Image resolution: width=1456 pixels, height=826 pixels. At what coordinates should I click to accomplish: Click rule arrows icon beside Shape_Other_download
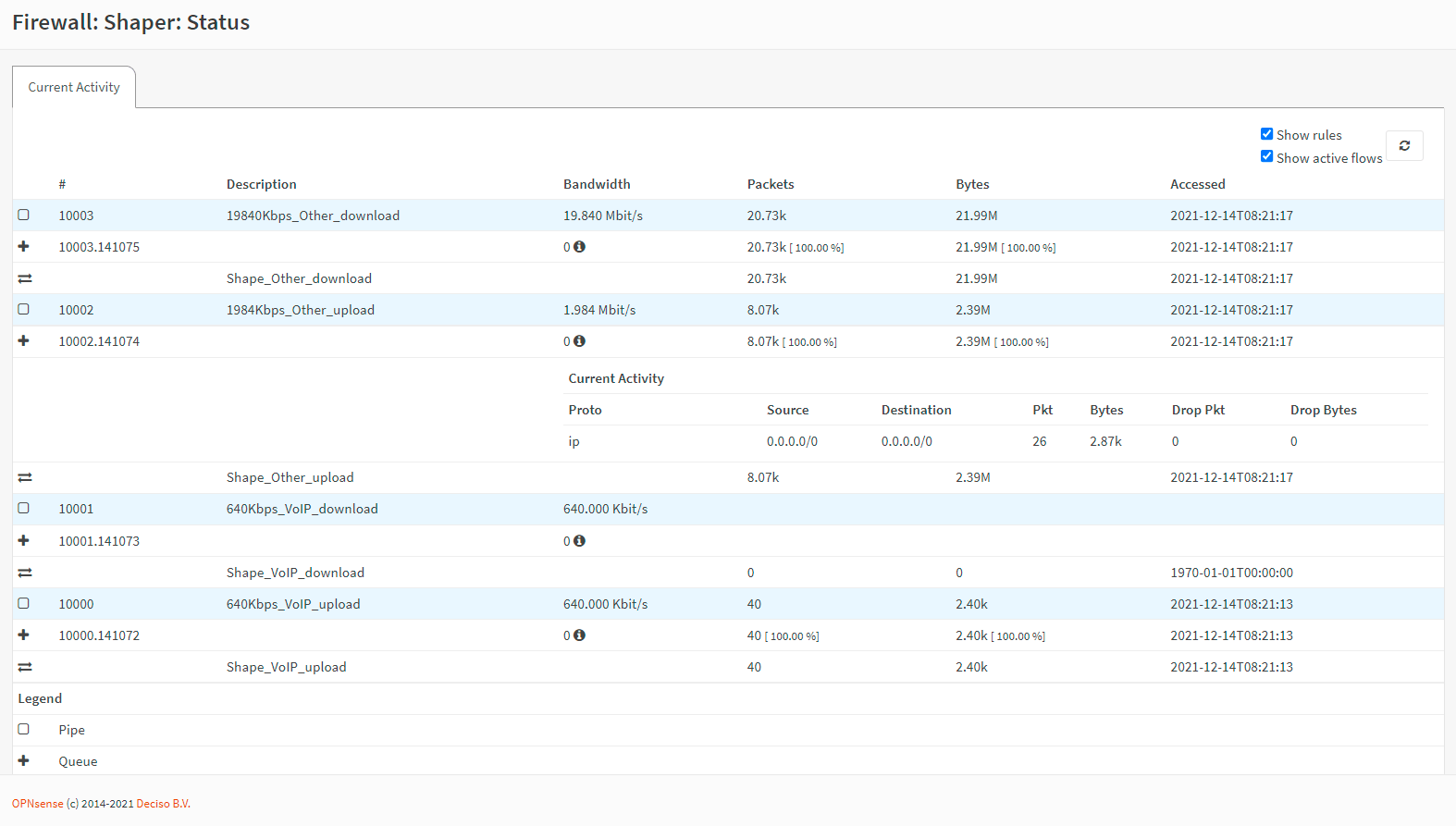coord(25,278)
